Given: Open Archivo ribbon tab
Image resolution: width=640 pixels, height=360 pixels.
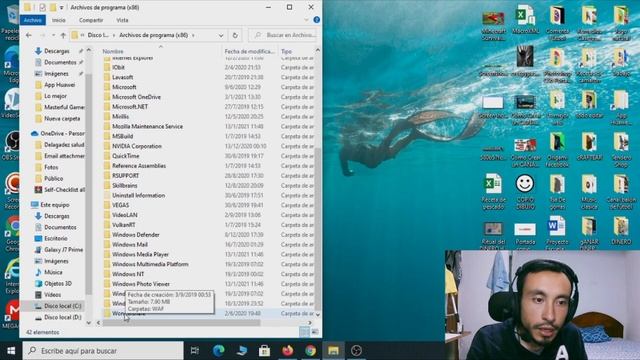Looking at the screenshot, I should (x=33, y=20).
